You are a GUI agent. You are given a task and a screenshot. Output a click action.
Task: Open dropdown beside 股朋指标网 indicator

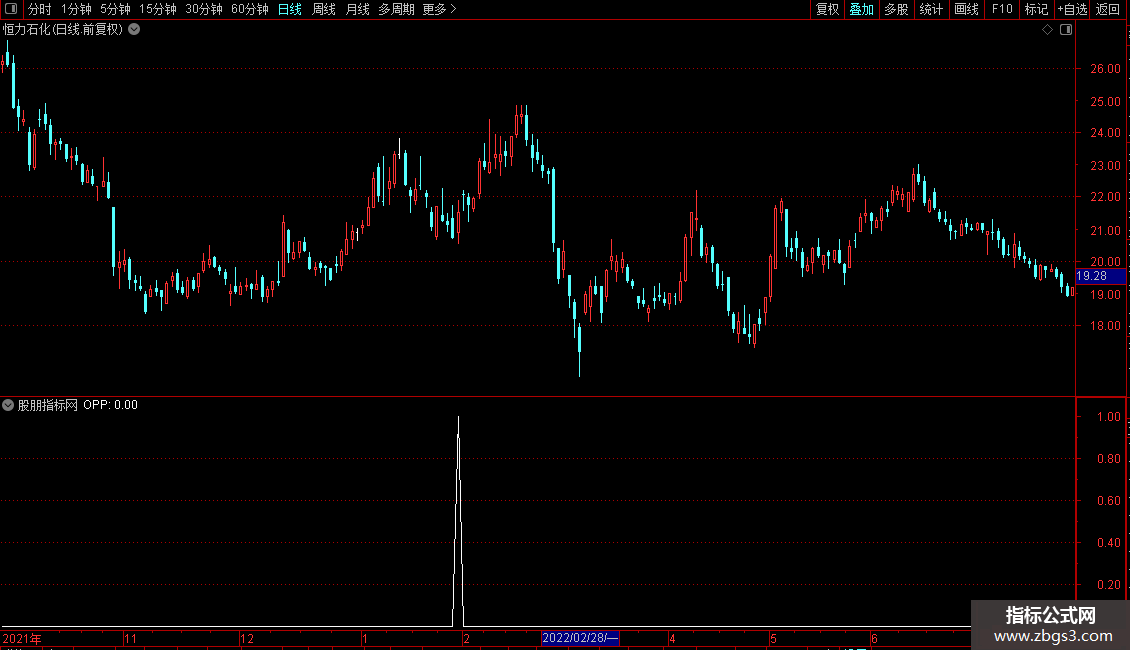click(x=8, y=405)
